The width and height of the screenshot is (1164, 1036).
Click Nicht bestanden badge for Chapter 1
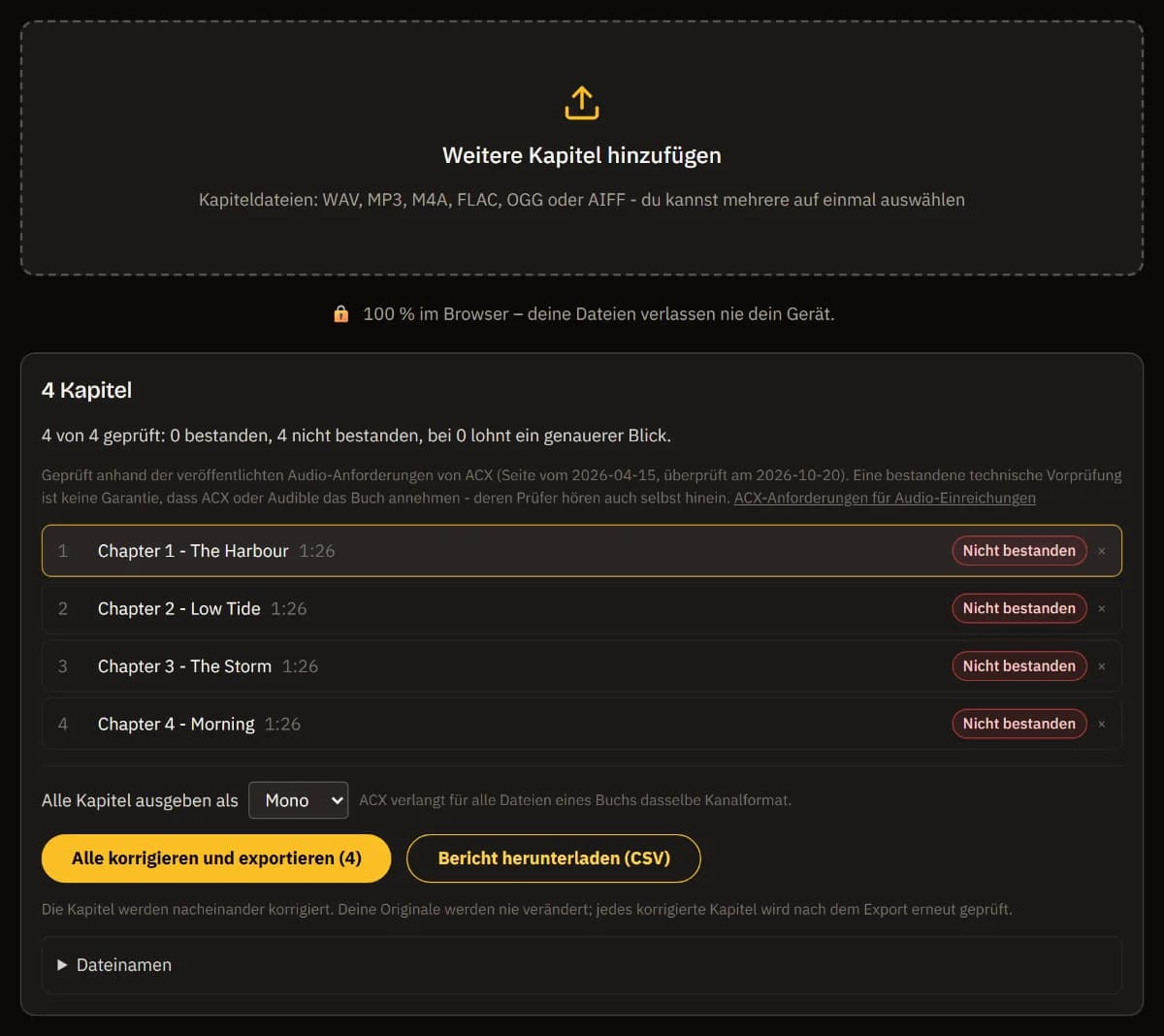click(1019, 551)
